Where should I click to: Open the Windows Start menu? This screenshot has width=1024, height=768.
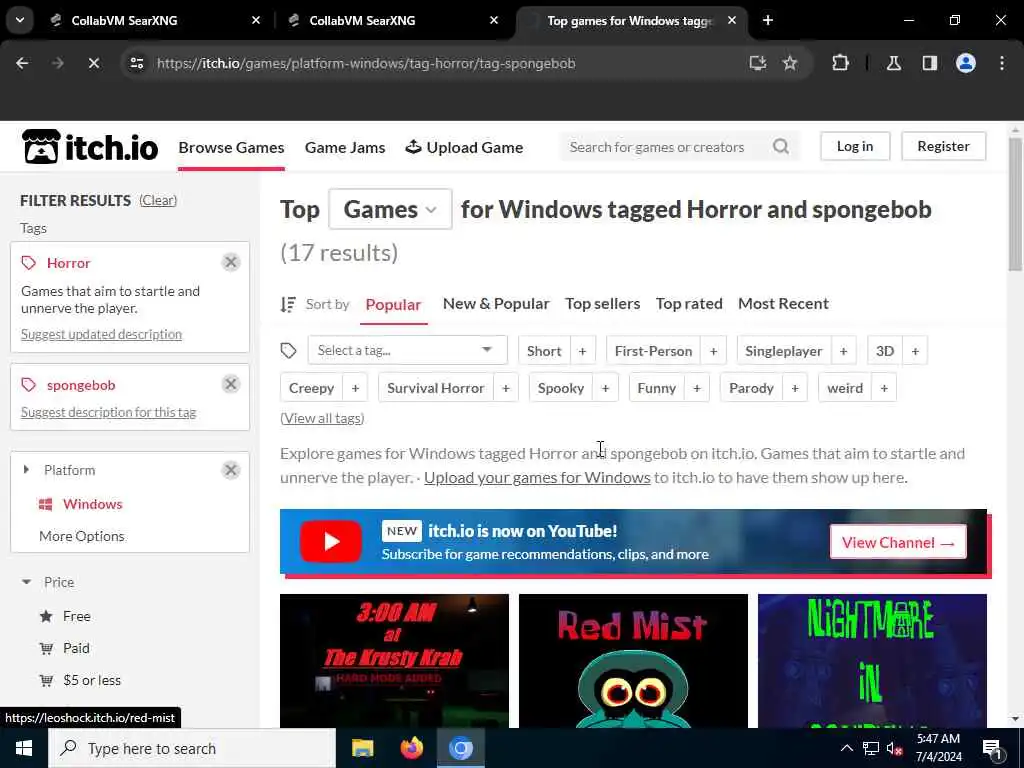click(x=24, y=748)
